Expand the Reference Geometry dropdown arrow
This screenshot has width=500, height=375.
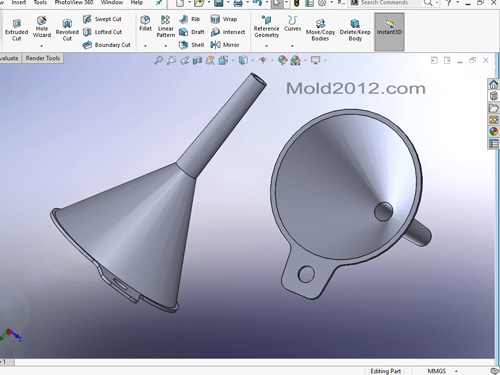pyautogui.click(x=266, y=46)
